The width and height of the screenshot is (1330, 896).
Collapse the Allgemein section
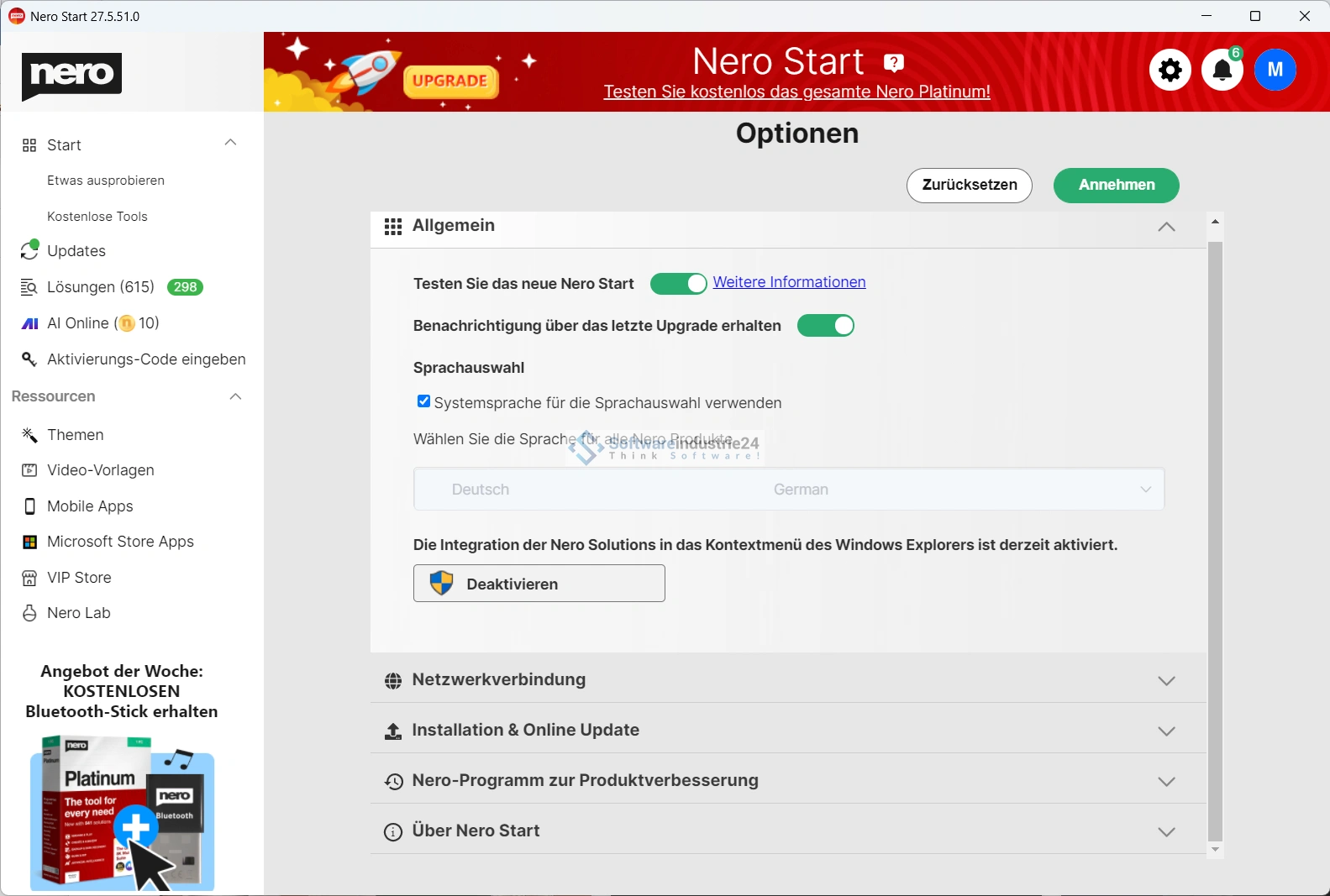pos(1165,227)
